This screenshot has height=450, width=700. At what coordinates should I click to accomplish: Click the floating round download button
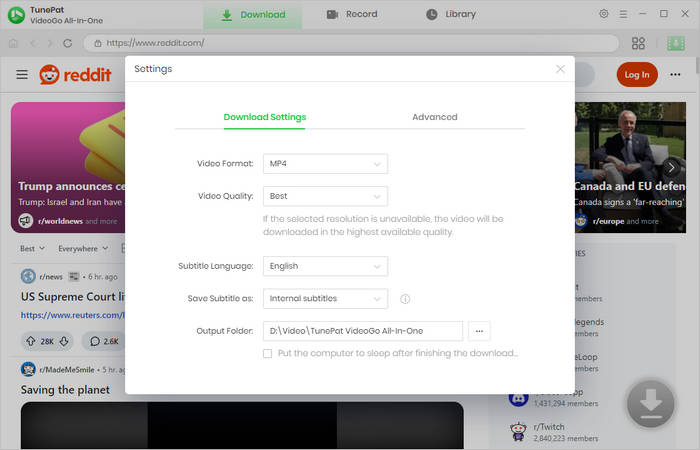(650, 404)
